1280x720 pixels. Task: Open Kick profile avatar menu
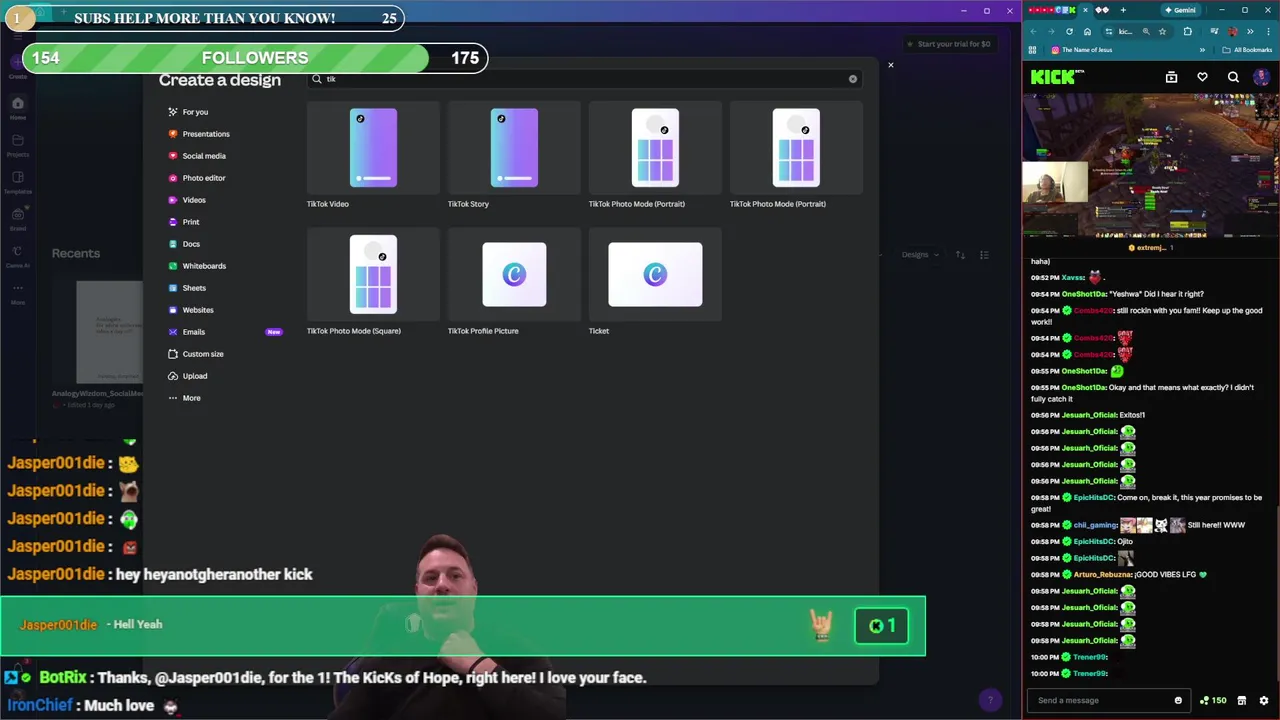coord(1262,77)
